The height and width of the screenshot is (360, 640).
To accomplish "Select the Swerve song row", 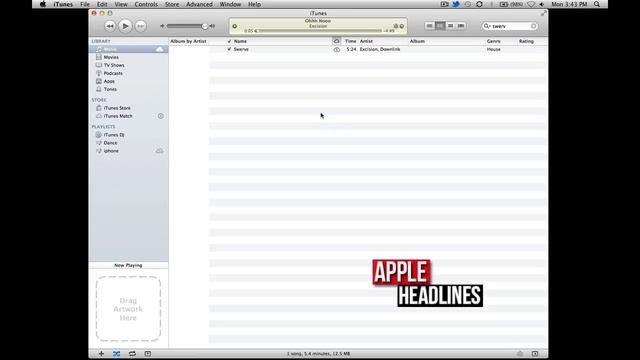I will pos(378,49).
